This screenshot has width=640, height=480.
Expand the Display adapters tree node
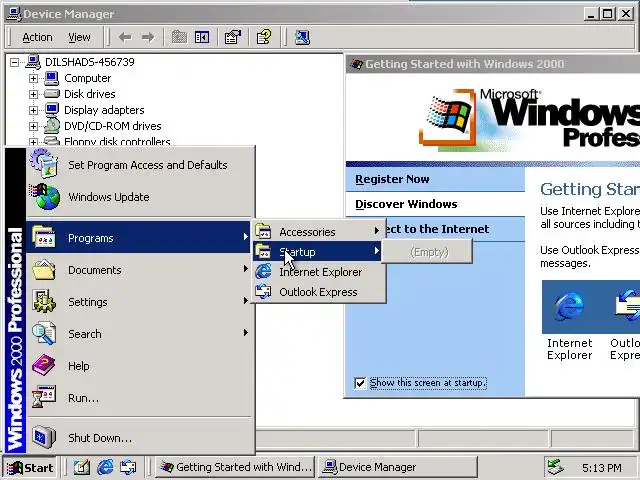pyautogui.click(x=33, y=110)
